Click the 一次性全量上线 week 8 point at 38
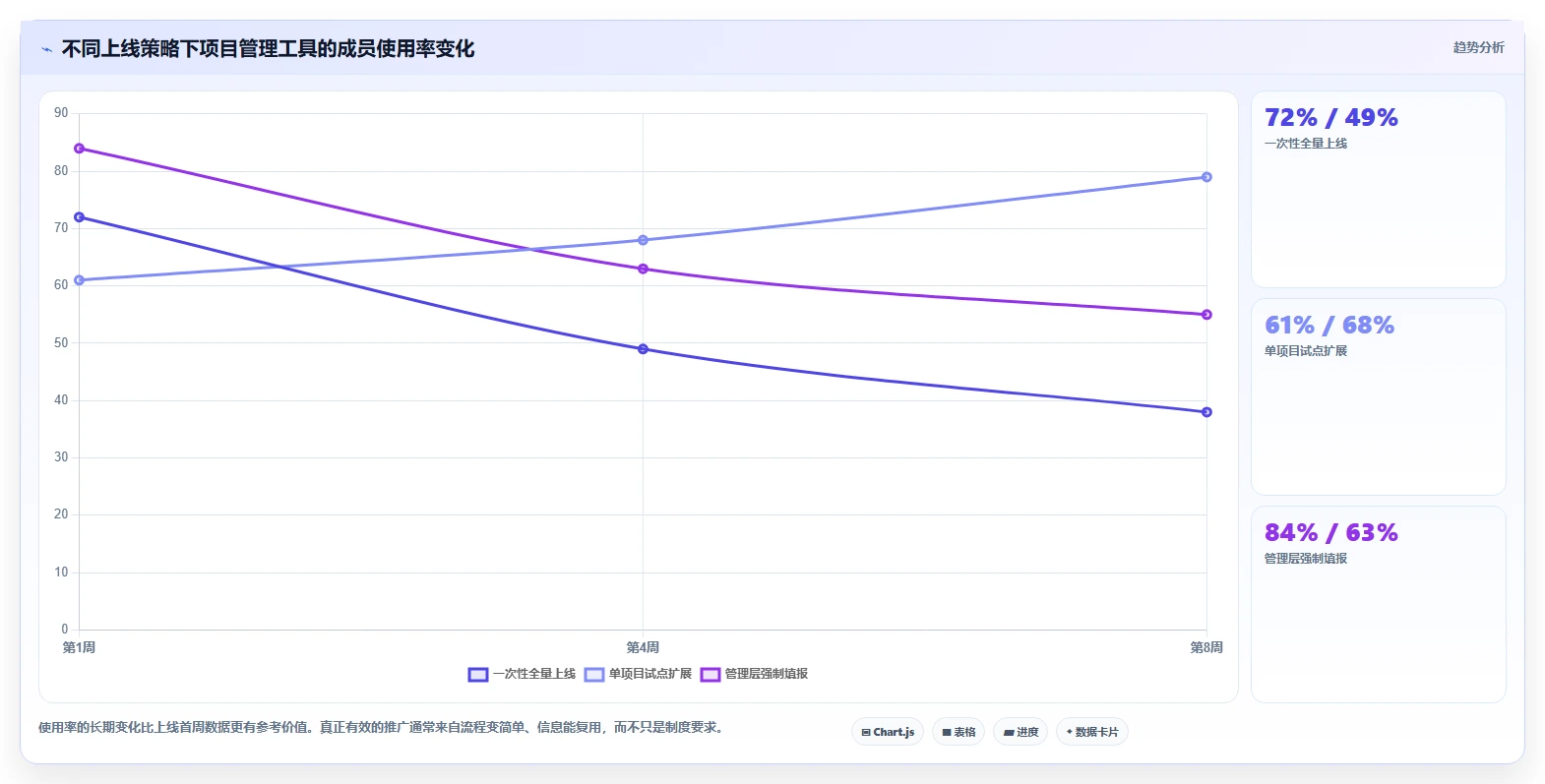1545x784 pixels. [1206, 412]
